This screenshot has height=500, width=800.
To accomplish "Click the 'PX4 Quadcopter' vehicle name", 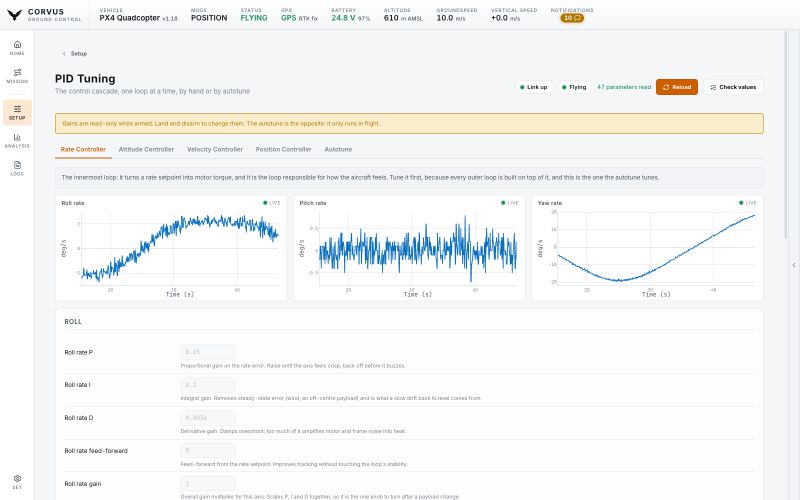I will (x=130, y=18).
